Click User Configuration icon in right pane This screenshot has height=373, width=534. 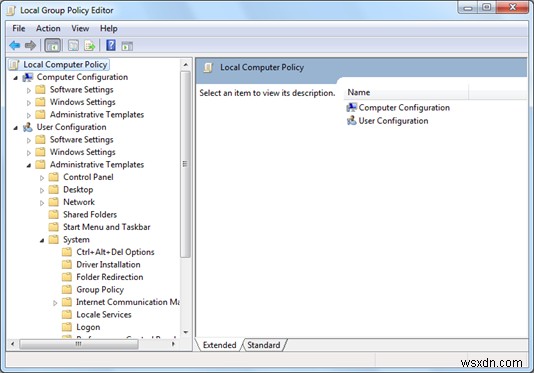click(351, 121)
